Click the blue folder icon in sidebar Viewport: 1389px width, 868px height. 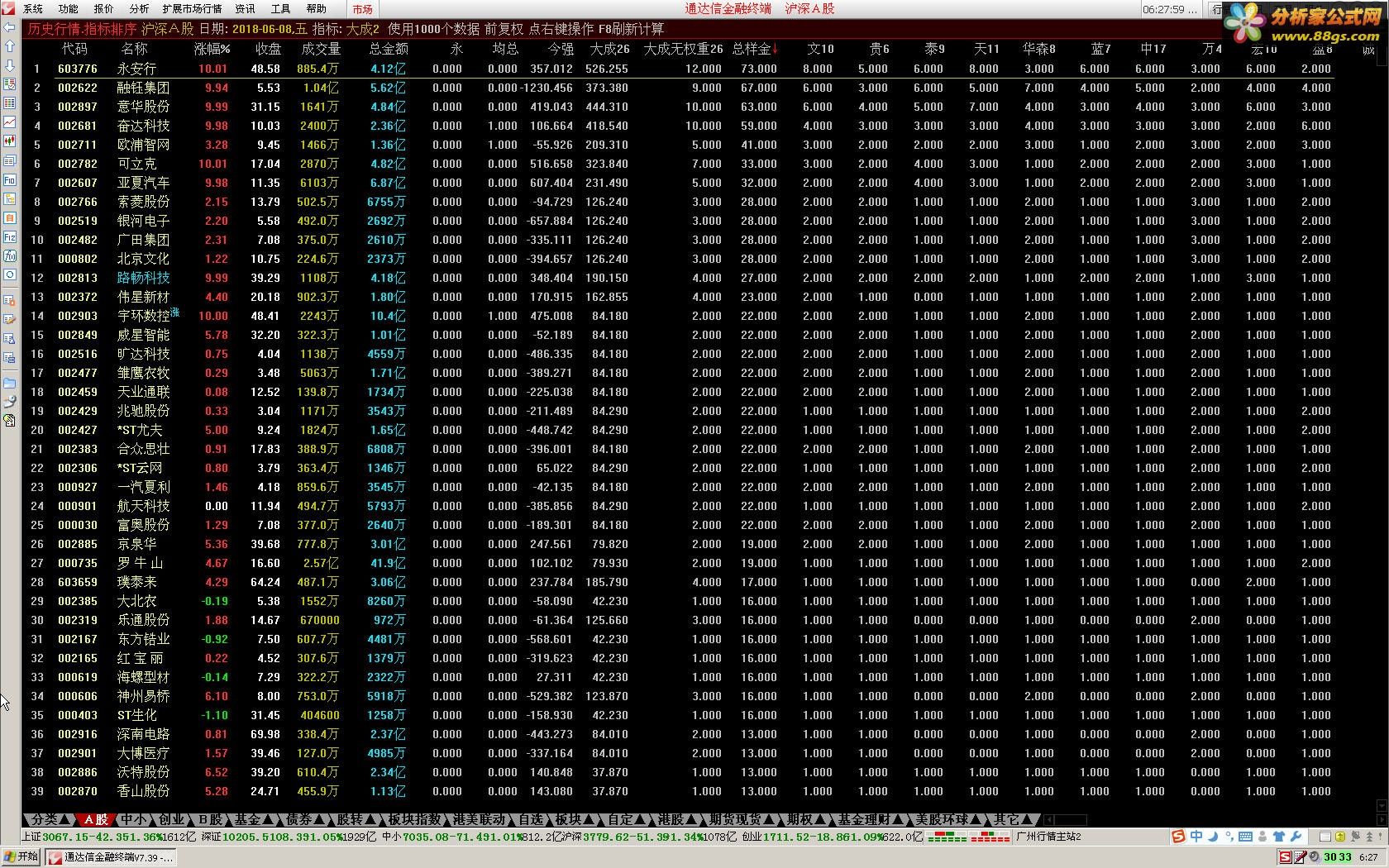tap(9, 383)
